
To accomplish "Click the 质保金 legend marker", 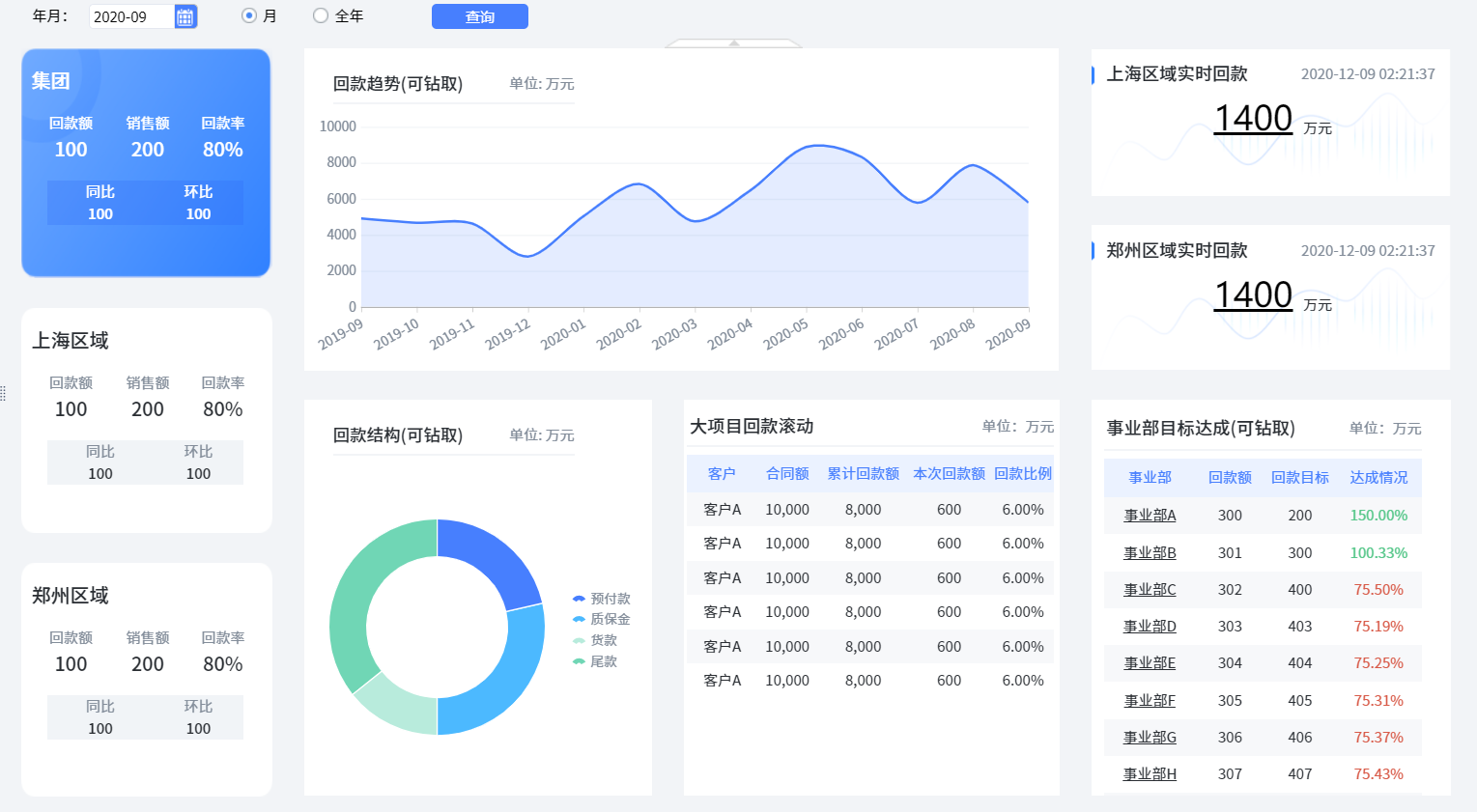I will (579, 619).
